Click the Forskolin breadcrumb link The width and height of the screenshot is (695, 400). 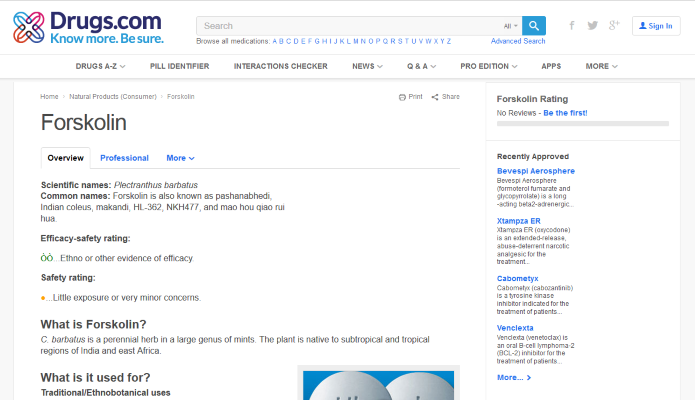click(180, 97)
